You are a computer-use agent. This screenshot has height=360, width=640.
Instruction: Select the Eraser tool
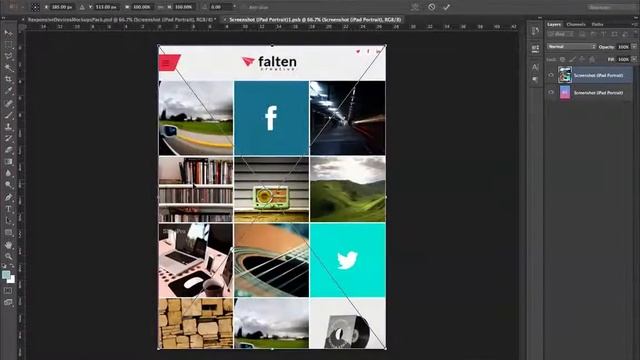8,150
